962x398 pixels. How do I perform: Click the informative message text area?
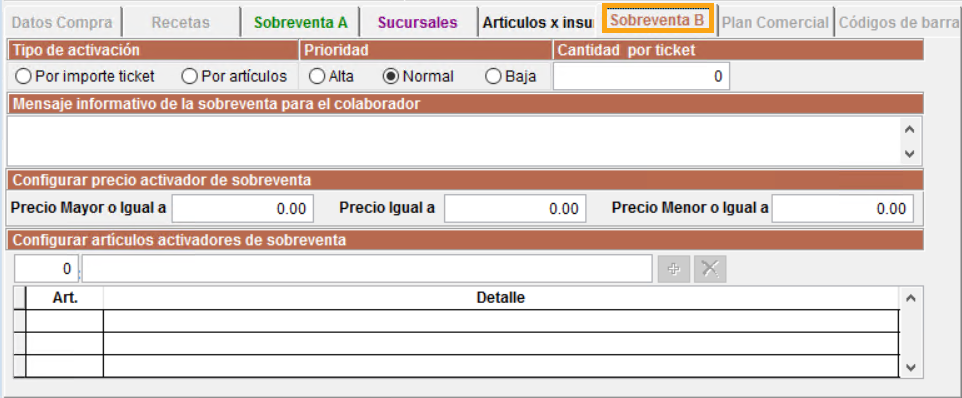click(454, 141)
